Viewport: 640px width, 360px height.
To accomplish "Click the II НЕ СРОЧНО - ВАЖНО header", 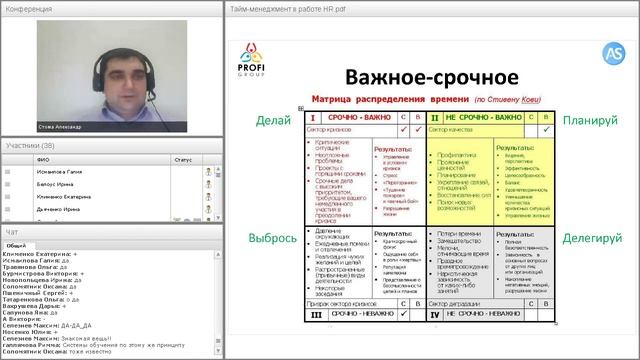I will click(x=476, y=118).
